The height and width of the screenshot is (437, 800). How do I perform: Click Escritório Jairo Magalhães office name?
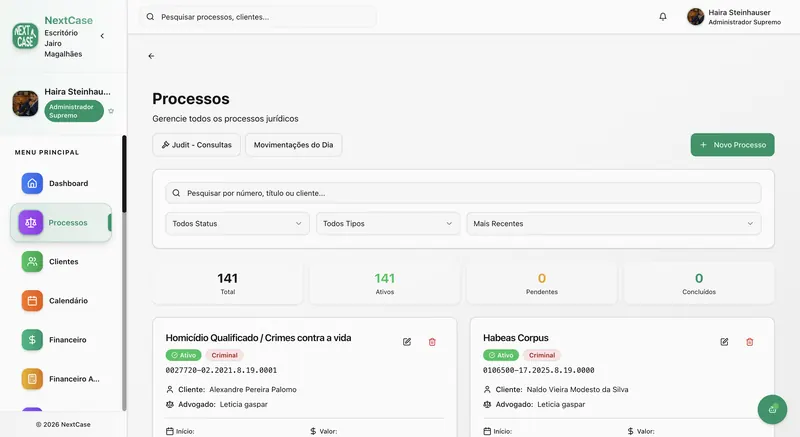[x=63, y=43]
